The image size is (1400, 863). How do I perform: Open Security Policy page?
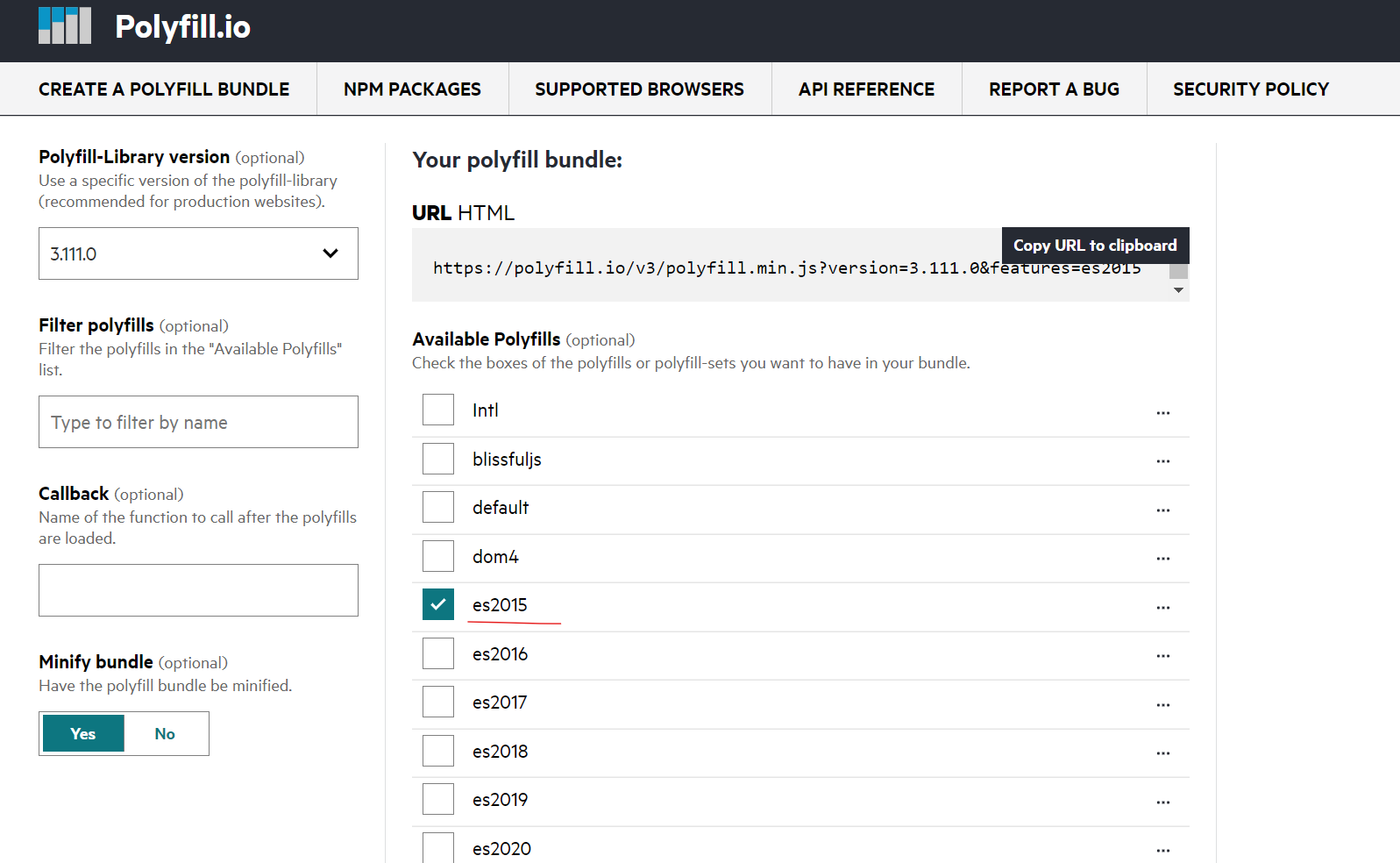point(1251,89)
